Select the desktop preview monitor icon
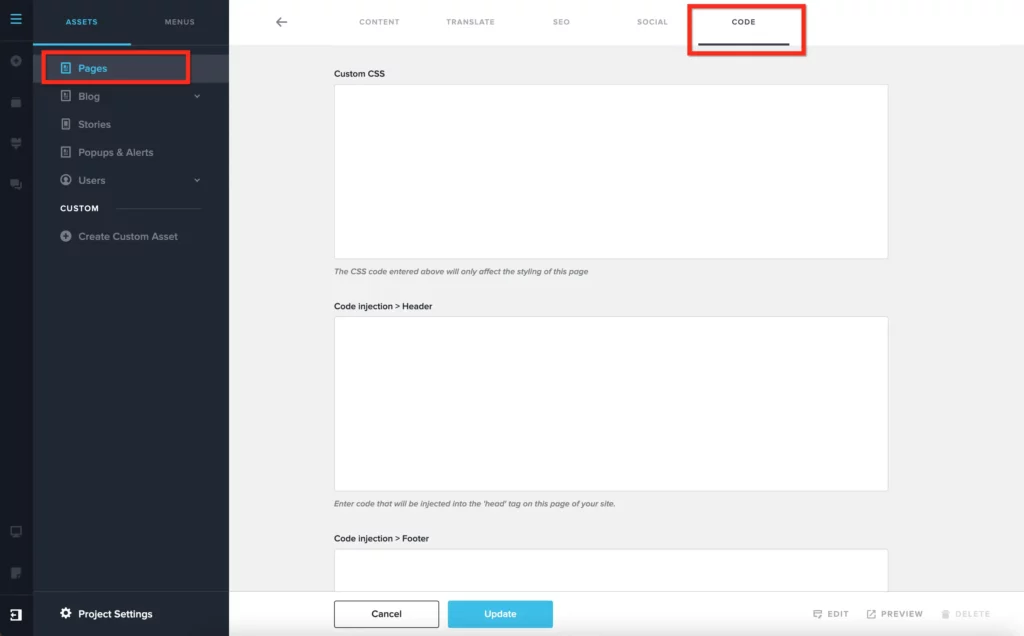This screenshot has height=636, width=1024. click(x=15, y=531)
